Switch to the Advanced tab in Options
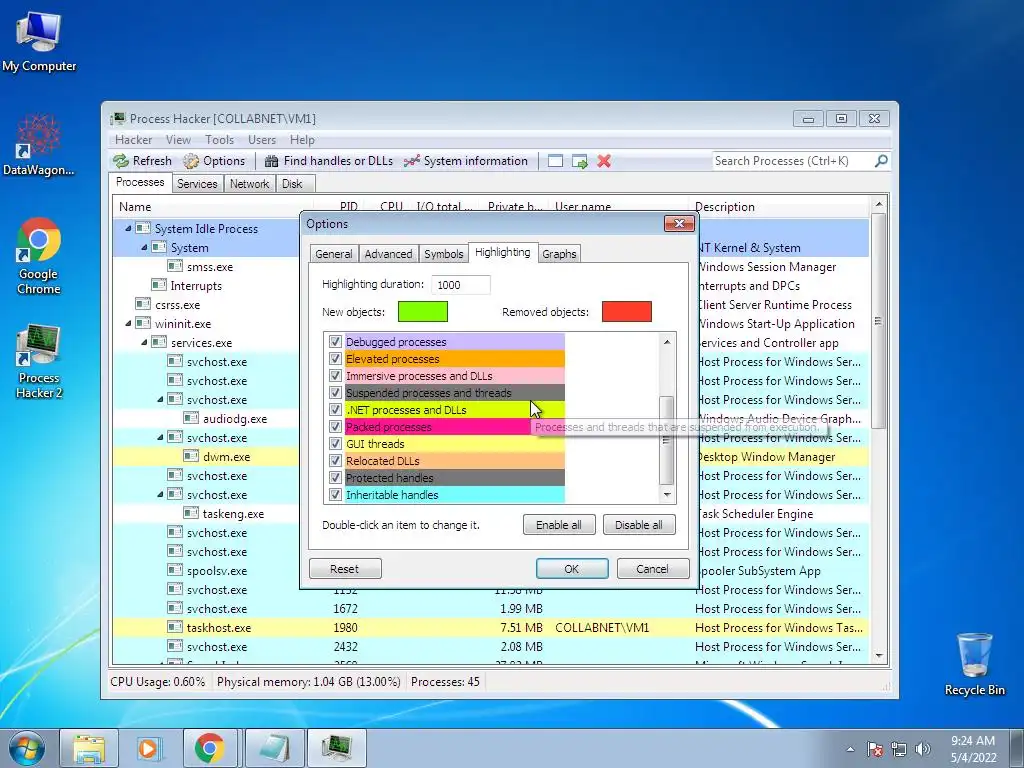The image size is (1024, 768). 388,253
